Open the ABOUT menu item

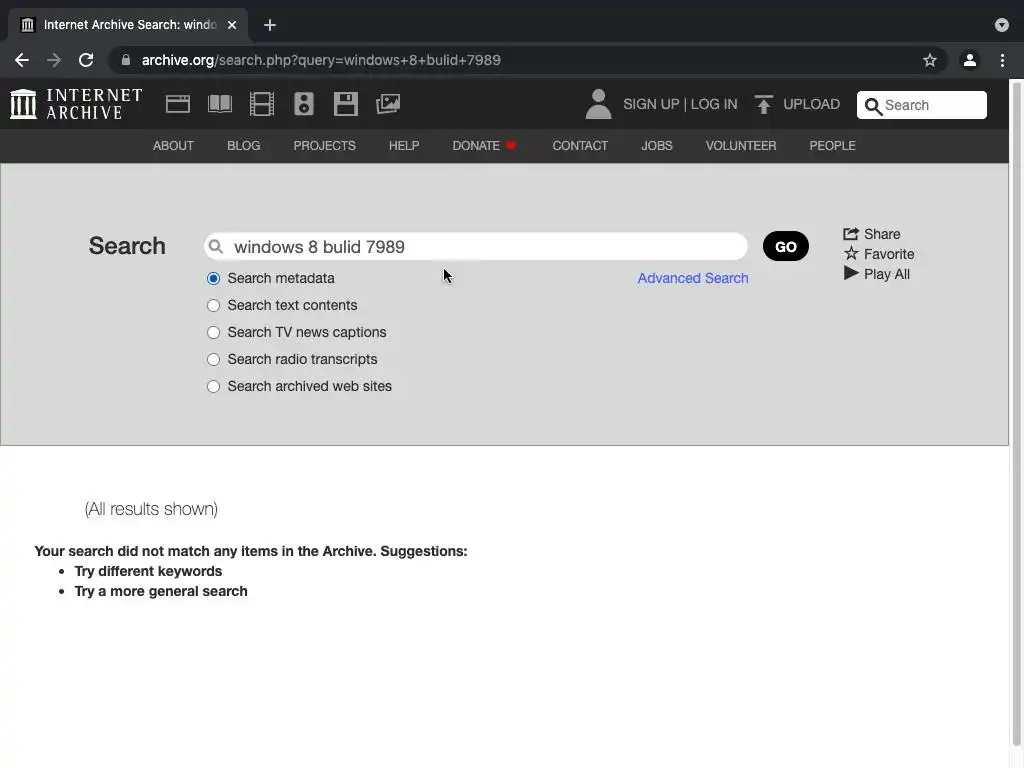tap(173, 146)
